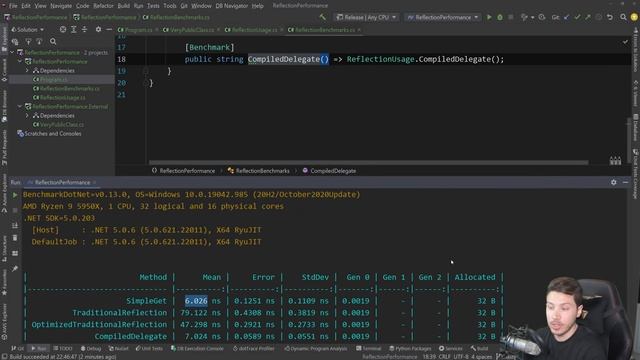Screen dimensions: 640x360
Task: Close the ReflectionBenchmarks.cs tab
Action: tap(359, 30)
